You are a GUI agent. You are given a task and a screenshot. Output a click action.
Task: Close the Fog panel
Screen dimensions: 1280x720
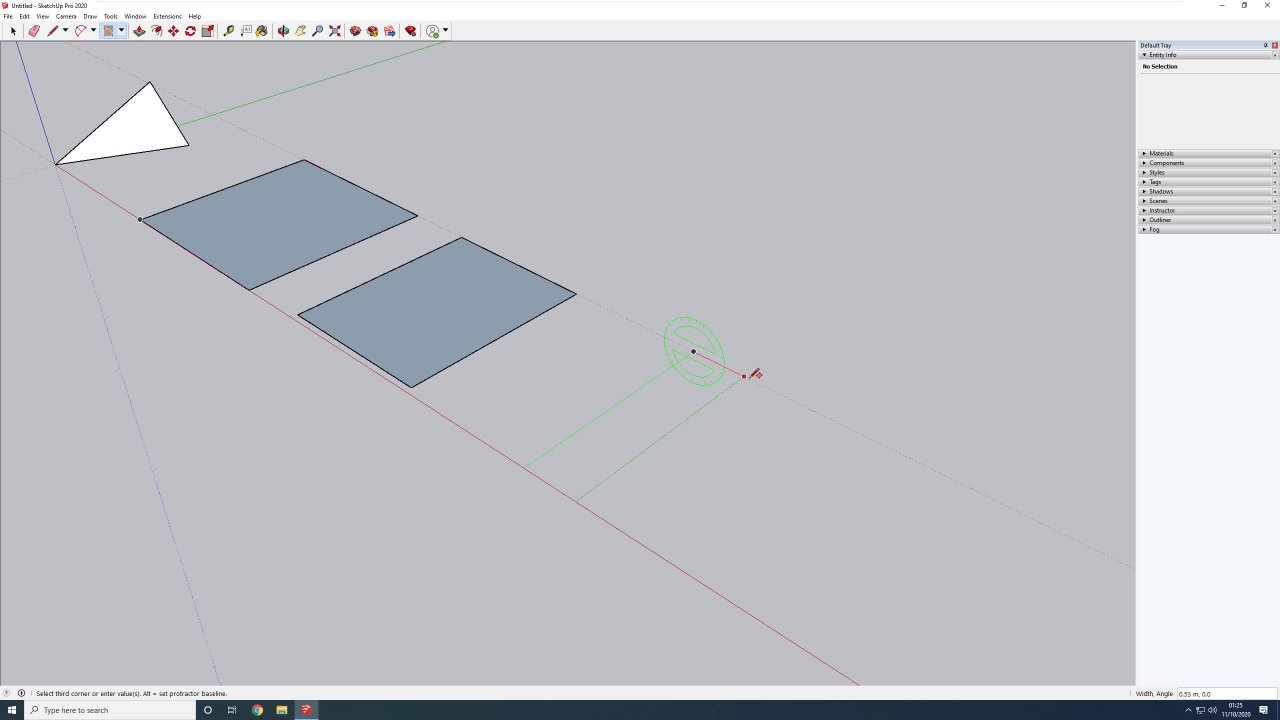[1275, 230]
